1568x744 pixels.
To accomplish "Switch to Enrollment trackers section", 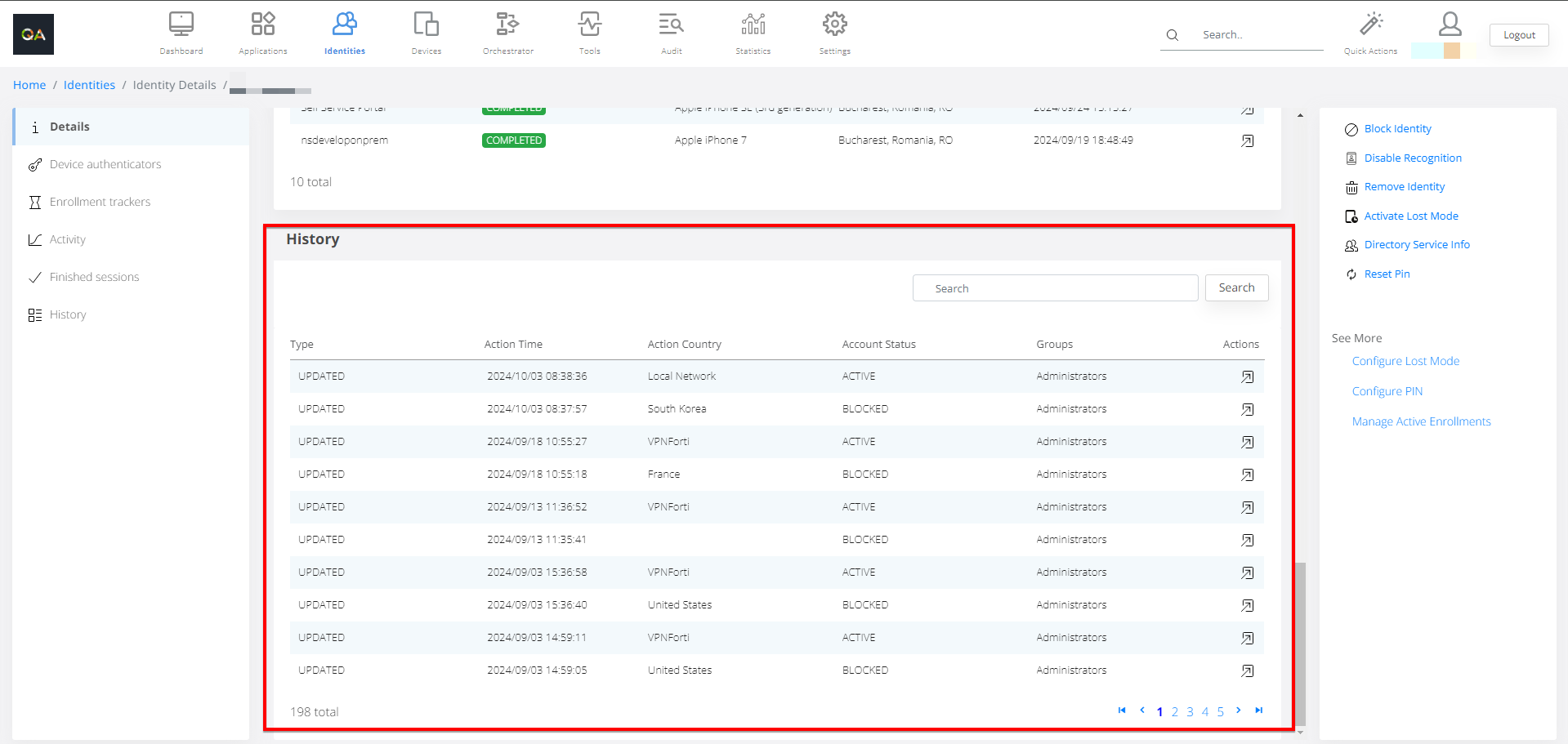I will pos(100,202).
